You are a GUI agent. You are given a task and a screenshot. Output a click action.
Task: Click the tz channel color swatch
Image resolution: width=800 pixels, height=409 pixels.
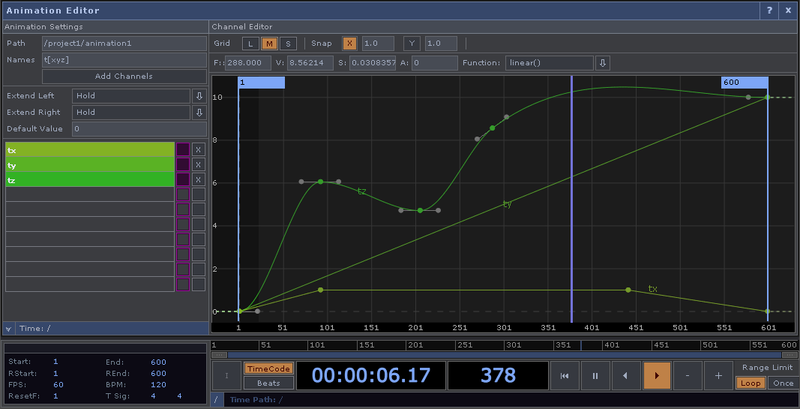coord(183,180)
